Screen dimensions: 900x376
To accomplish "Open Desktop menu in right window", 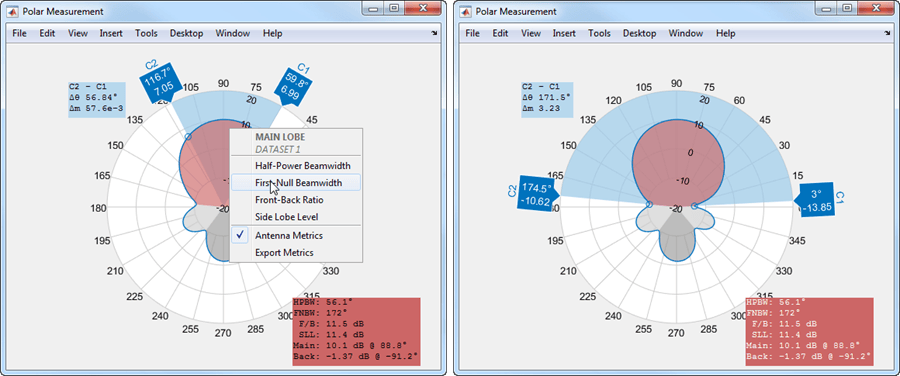I will (639, 33).
